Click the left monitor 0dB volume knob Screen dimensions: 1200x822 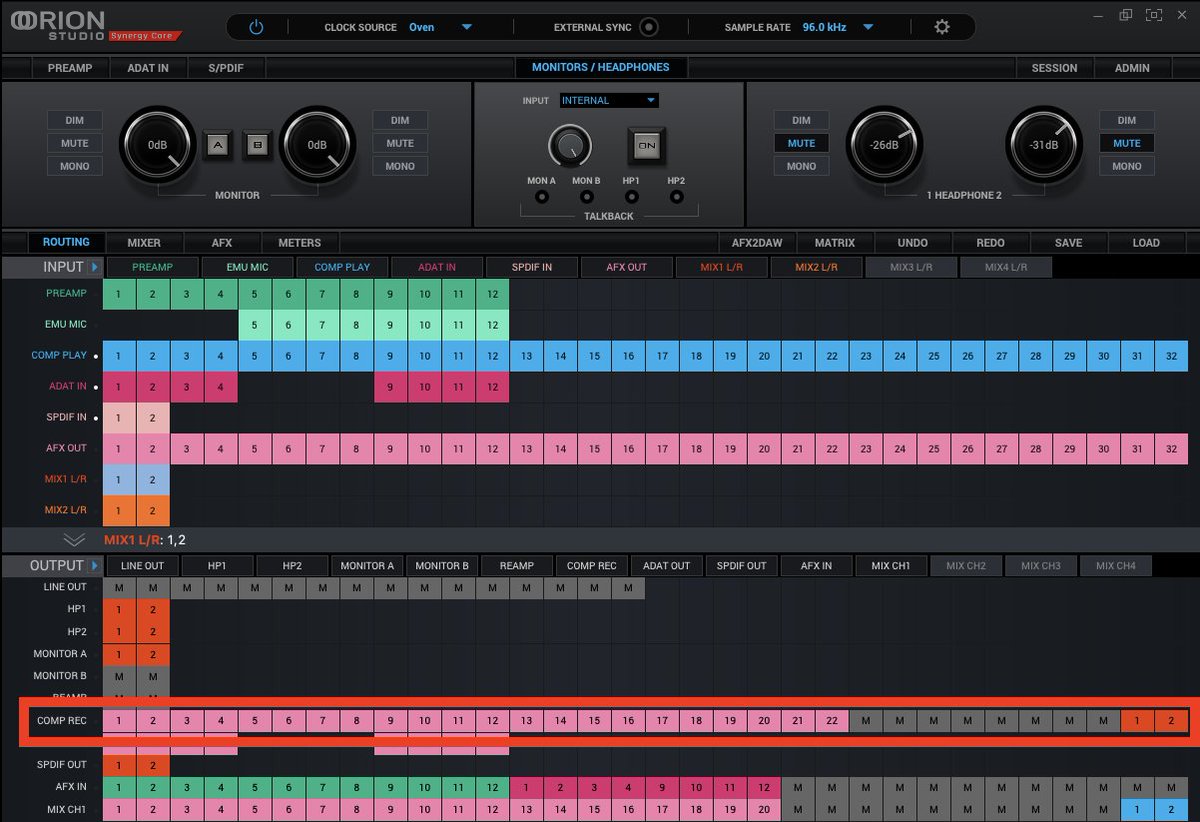pos(157,145)
